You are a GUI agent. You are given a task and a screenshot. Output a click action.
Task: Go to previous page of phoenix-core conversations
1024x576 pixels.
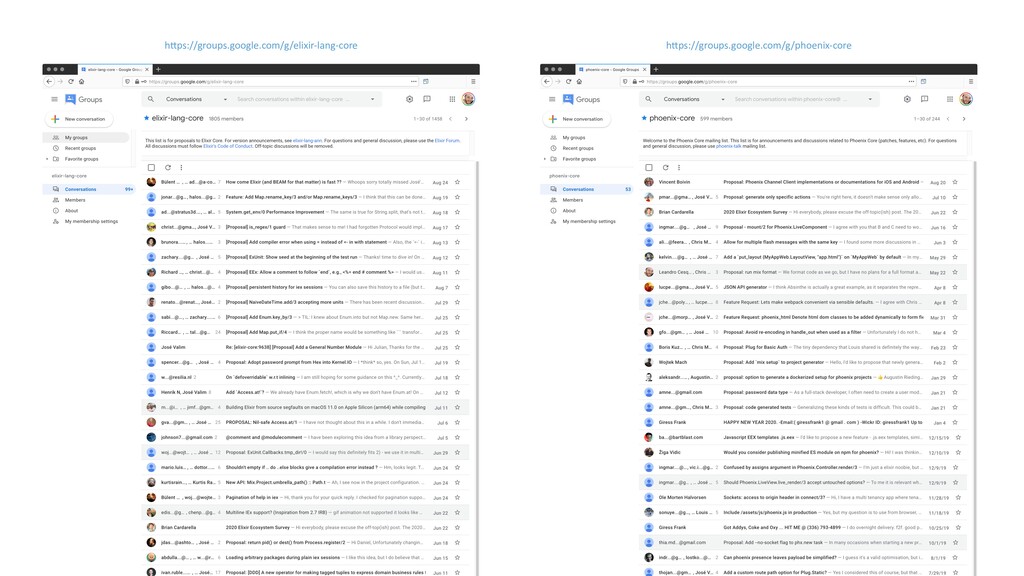[x=948, y=119]
